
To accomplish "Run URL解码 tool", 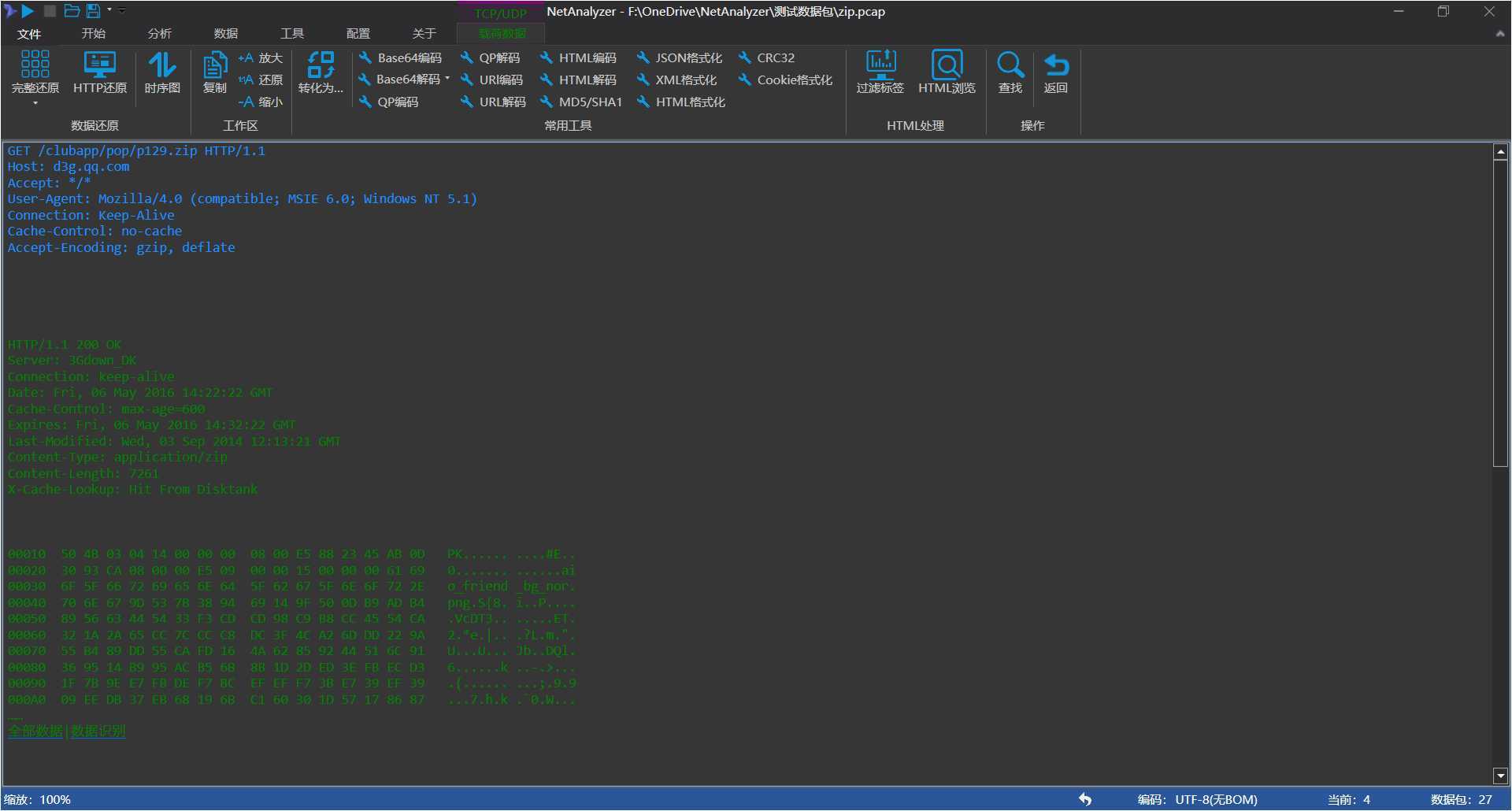I will (493, 102).
